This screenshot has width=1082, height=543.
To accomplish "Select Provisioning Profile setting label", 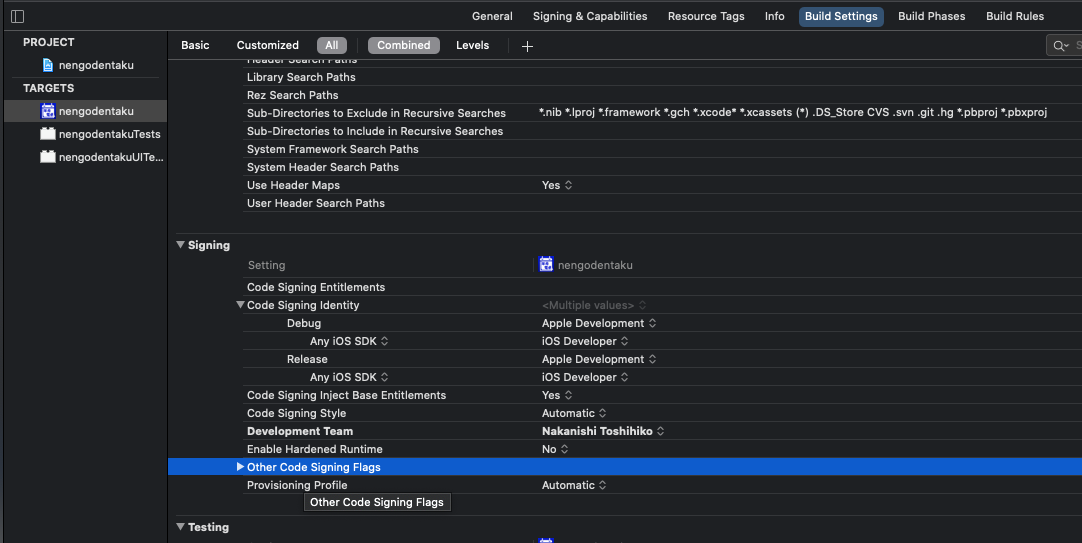I will click(297, 485).
